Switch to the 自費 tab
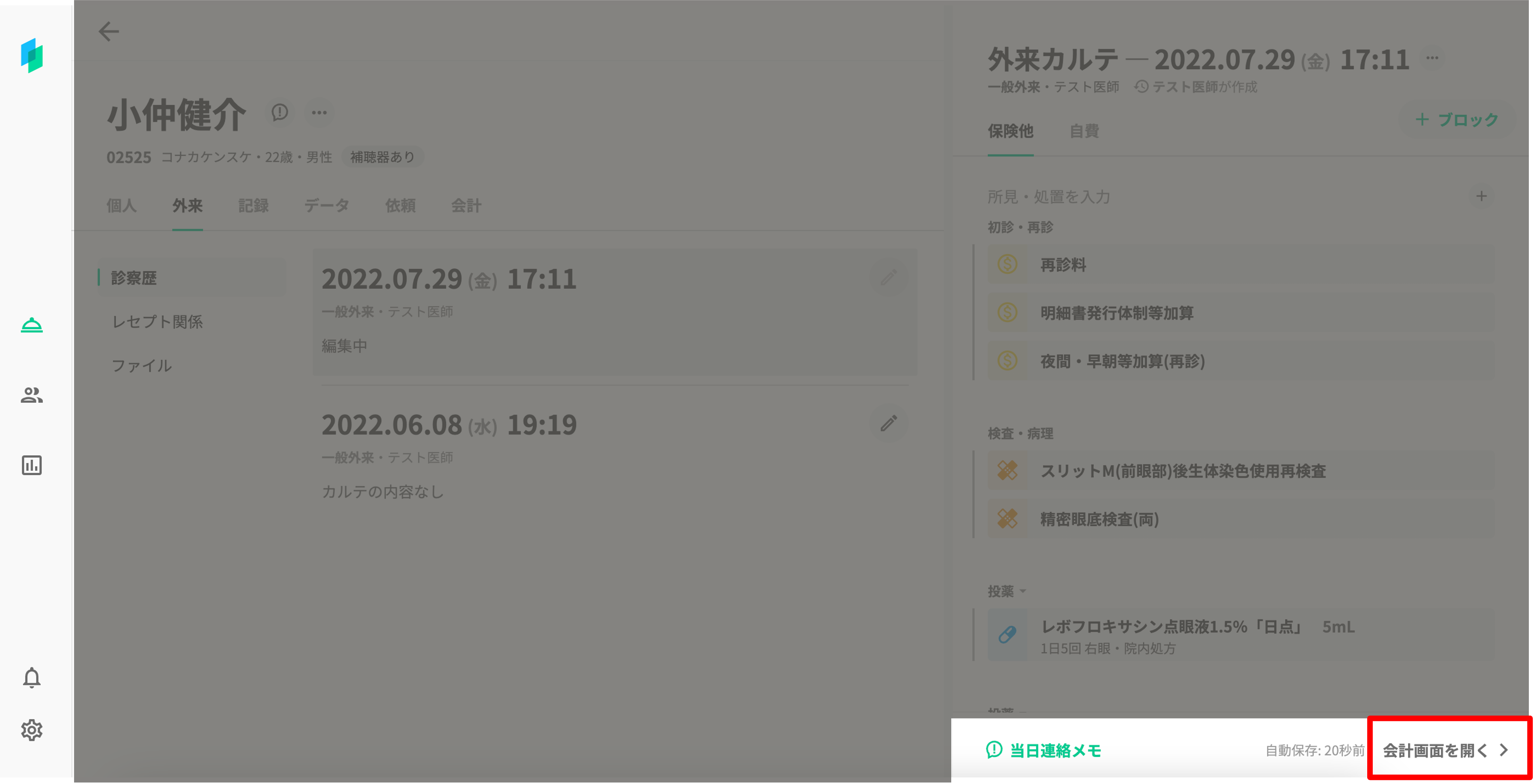The width and height of the screenshot is (1534, 784). (1084, 131)
